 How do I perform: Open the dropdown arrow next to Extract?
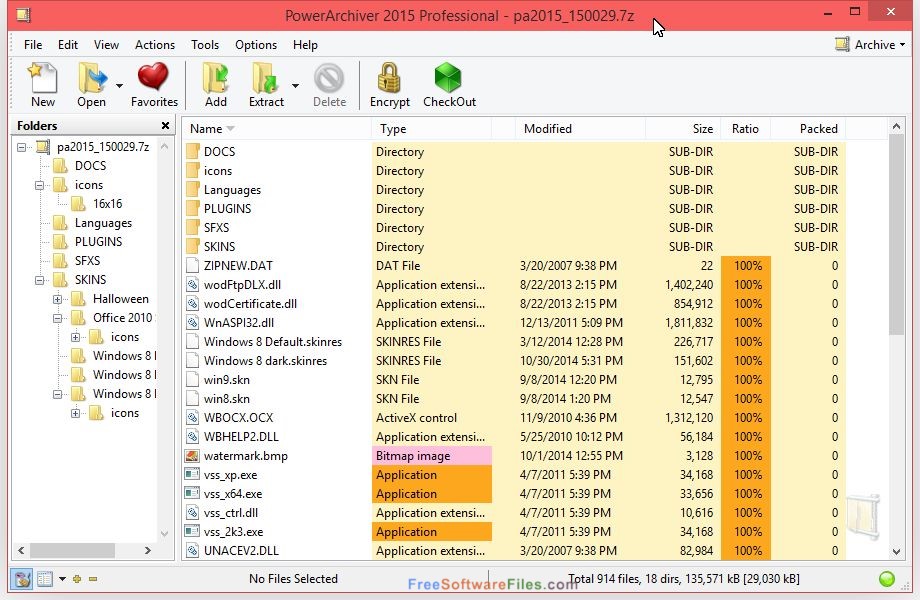coord(295,86)
